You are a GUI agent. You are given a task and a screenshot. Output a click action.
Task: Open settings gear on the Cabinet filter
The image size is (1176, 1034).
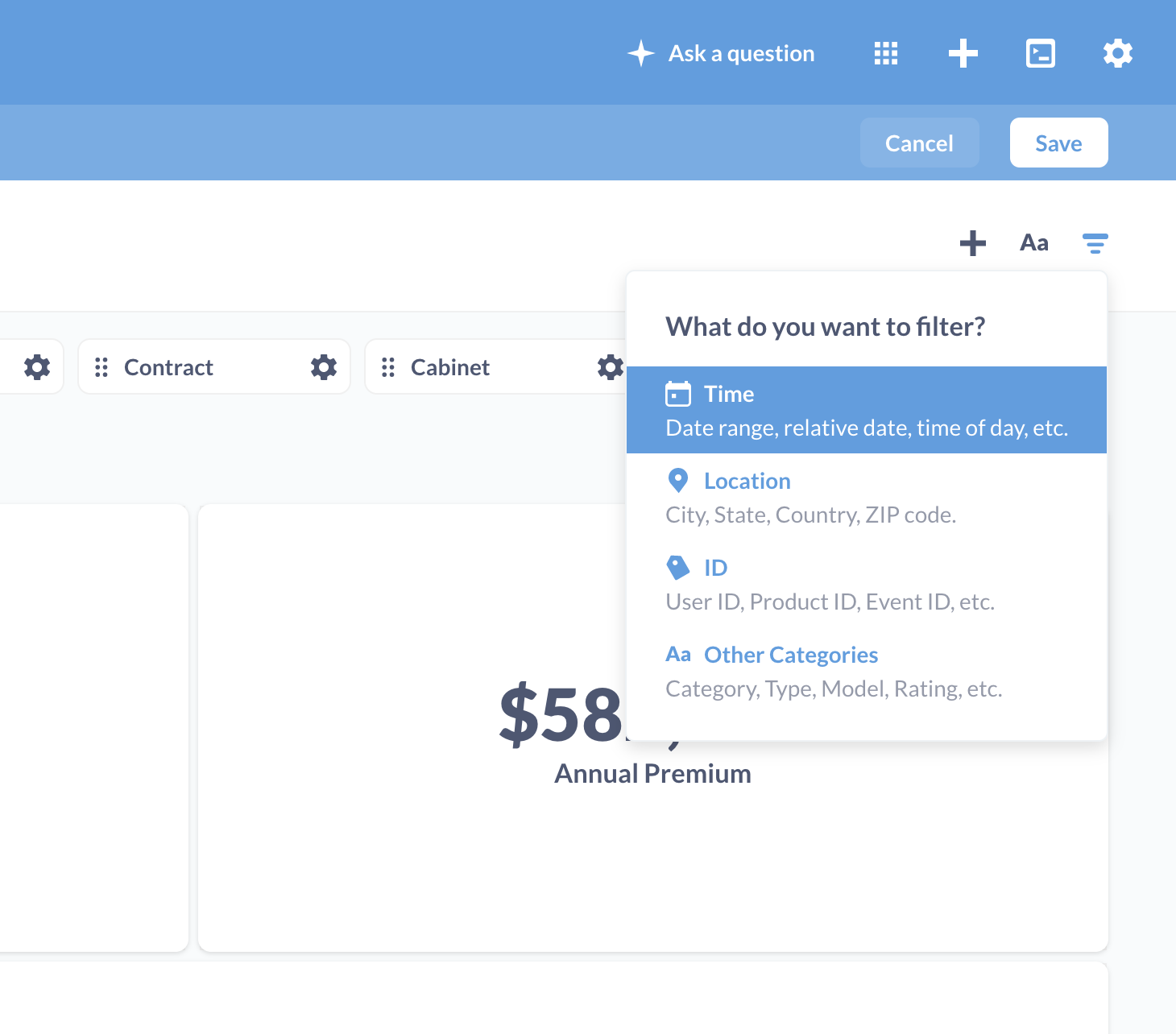click(x=610, y=366)
